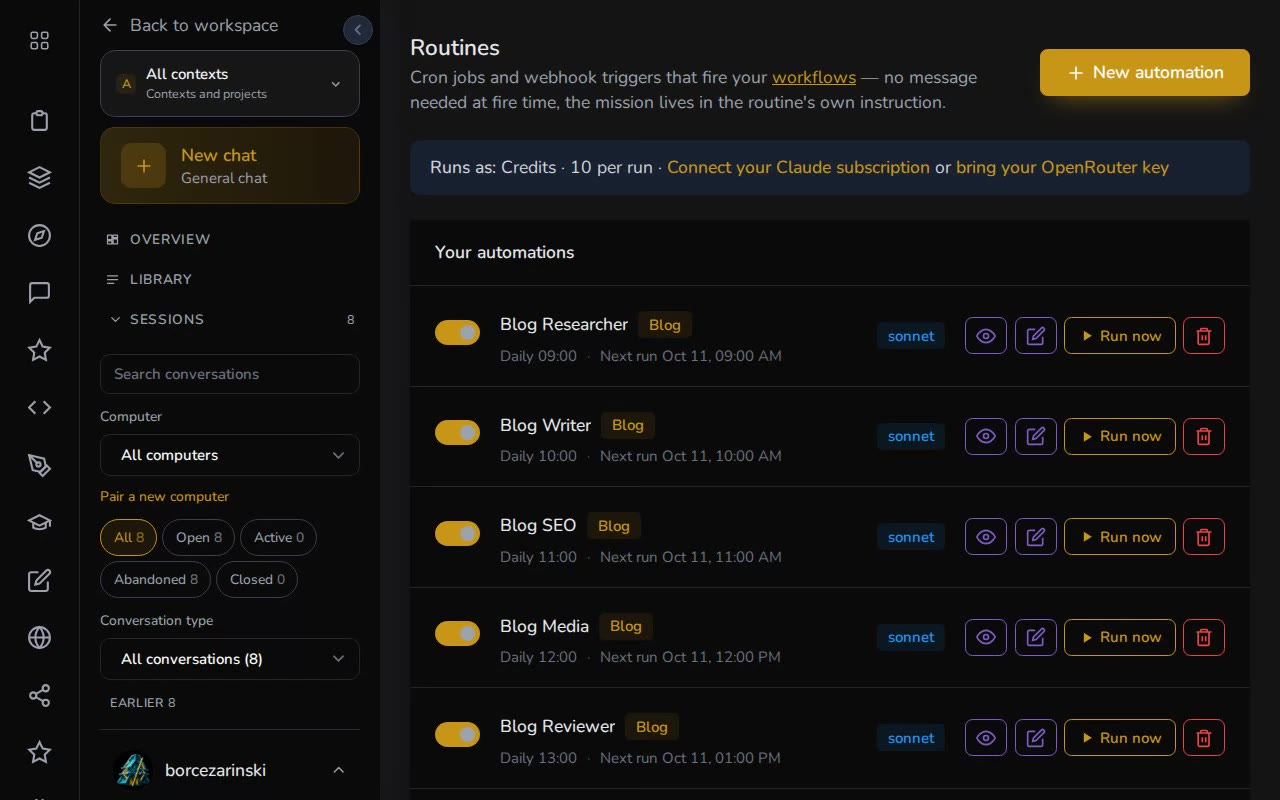Delete the Blog Media automation
The height and width of the screenshot is (800, 1280).
1204,637
